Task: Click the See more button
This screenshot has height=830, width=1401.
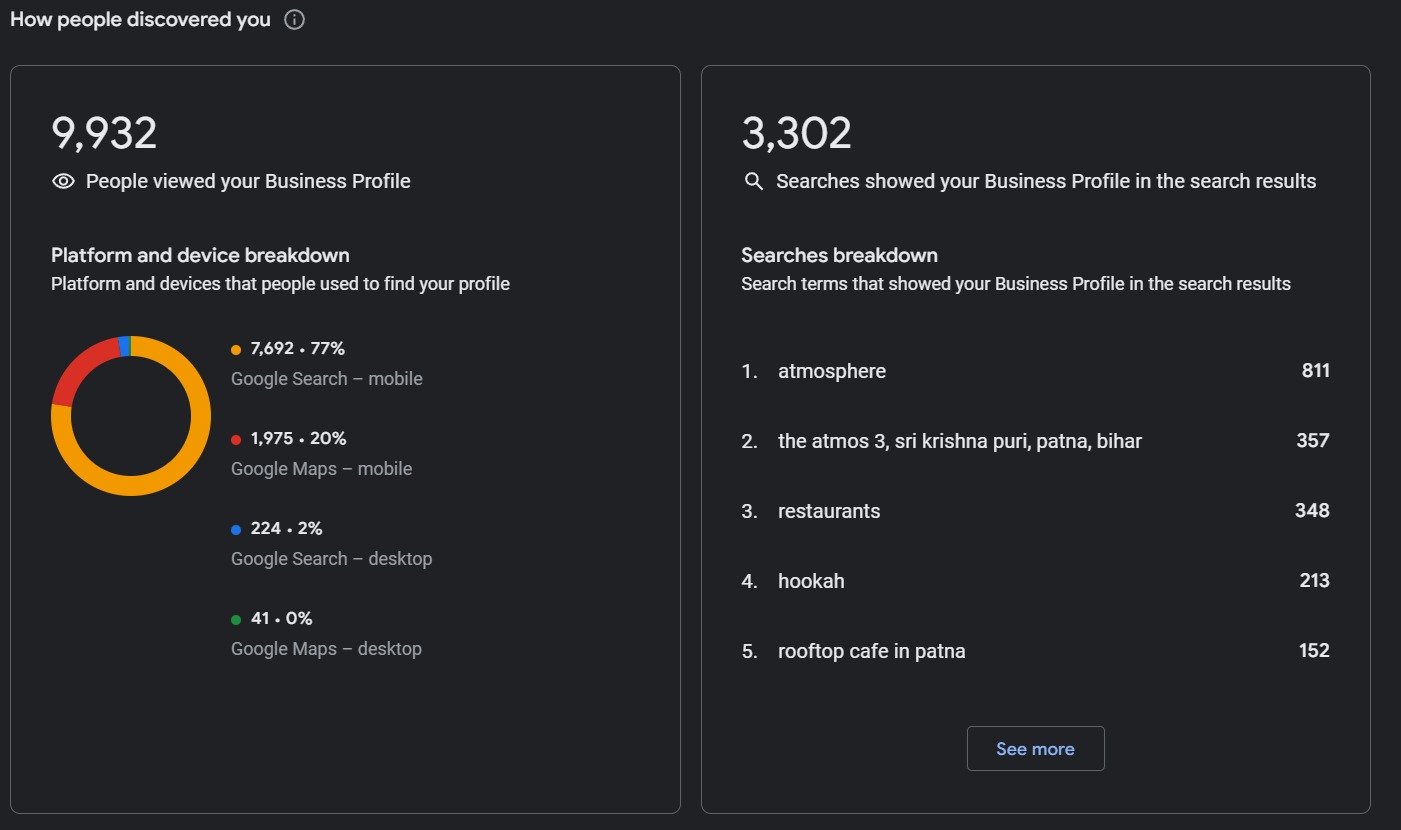Action: pos(1035,749)
